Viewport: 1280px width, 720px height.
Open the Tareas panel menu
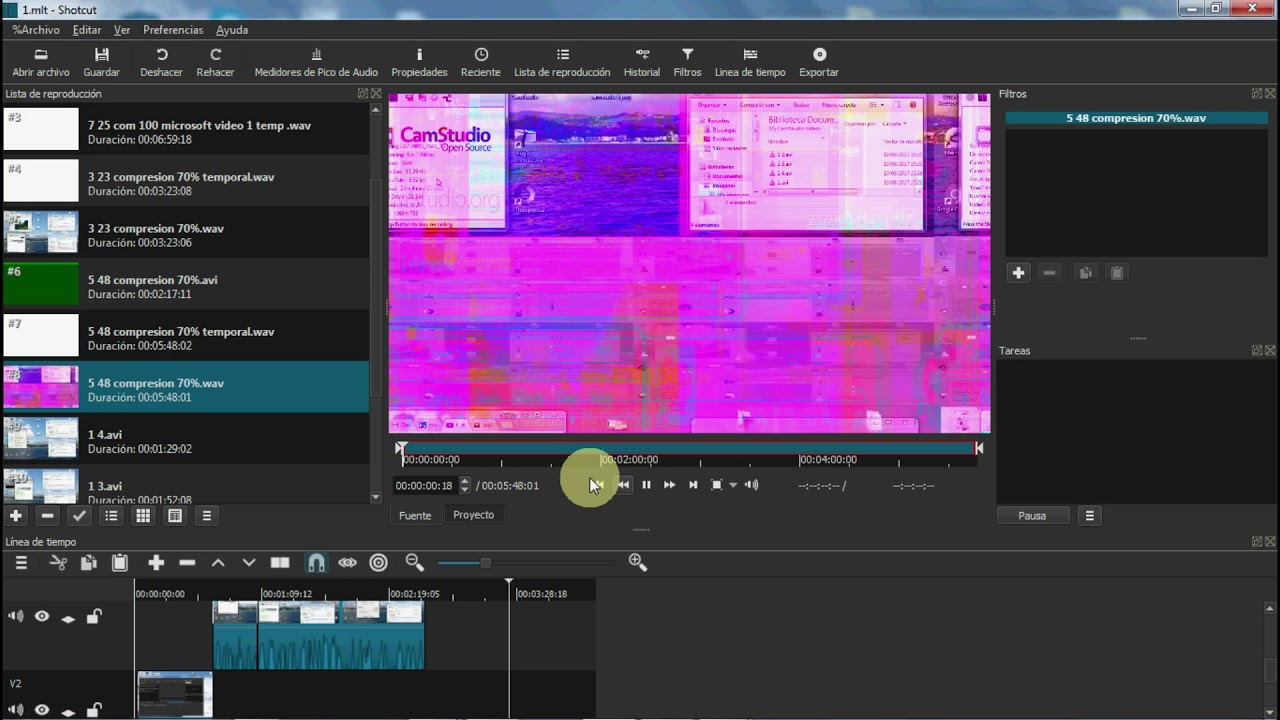coord(1089,516)
